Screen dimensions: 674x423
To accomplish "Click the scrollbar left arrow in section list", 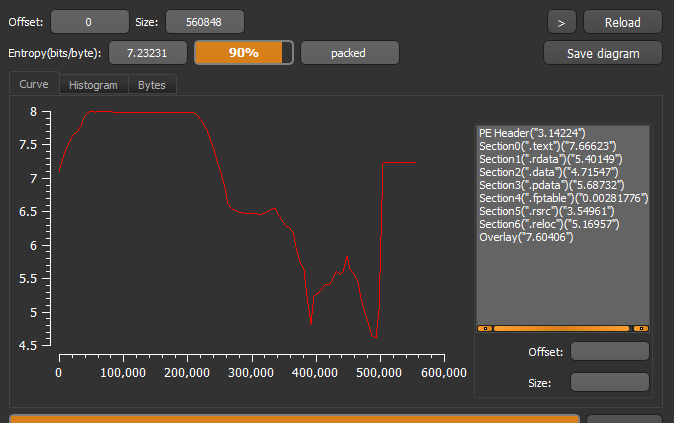I will click(x=485, y=328).
